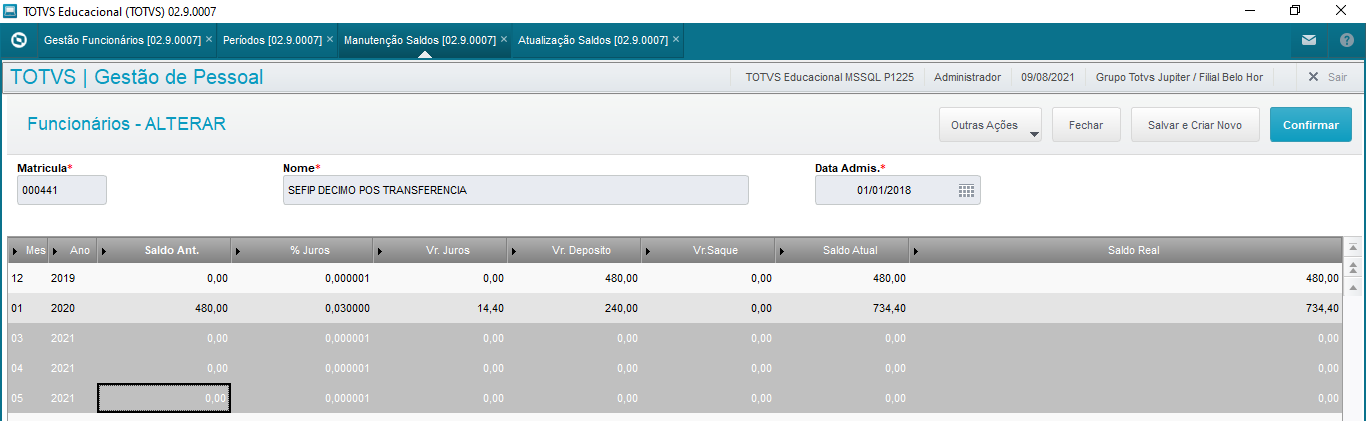This screenshot has height=421, width=1366.
Task: Click the Matricula input field
Action: [62, 190]
